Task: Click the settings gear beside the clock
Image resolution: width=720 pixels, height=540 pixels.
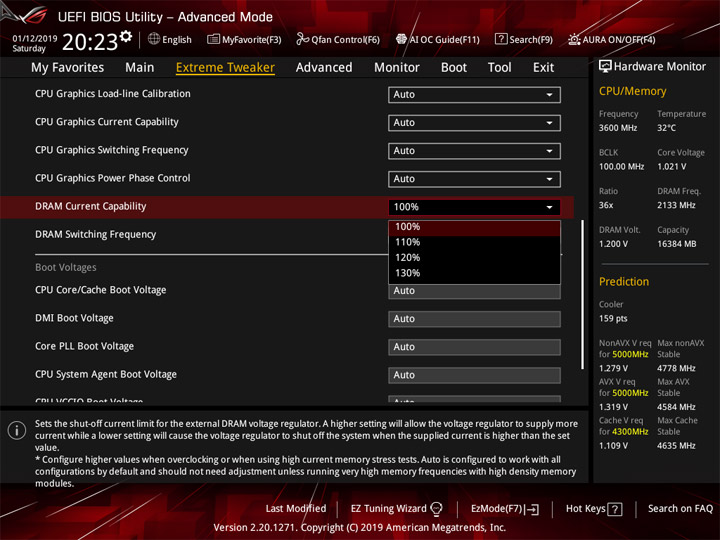Action: [x=126, y=36]
